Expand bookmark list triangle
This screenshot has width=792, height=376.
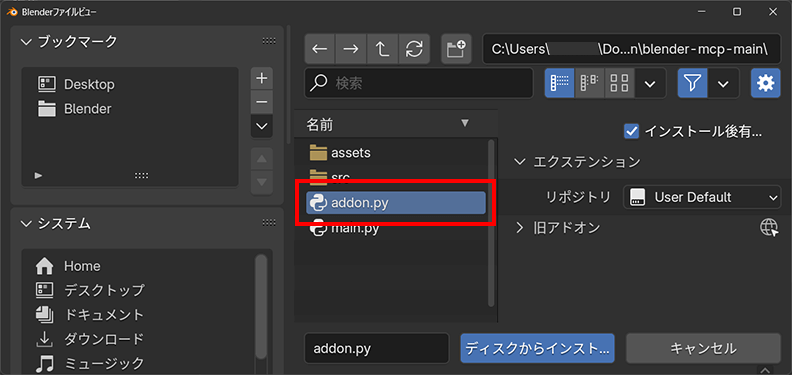38,175
